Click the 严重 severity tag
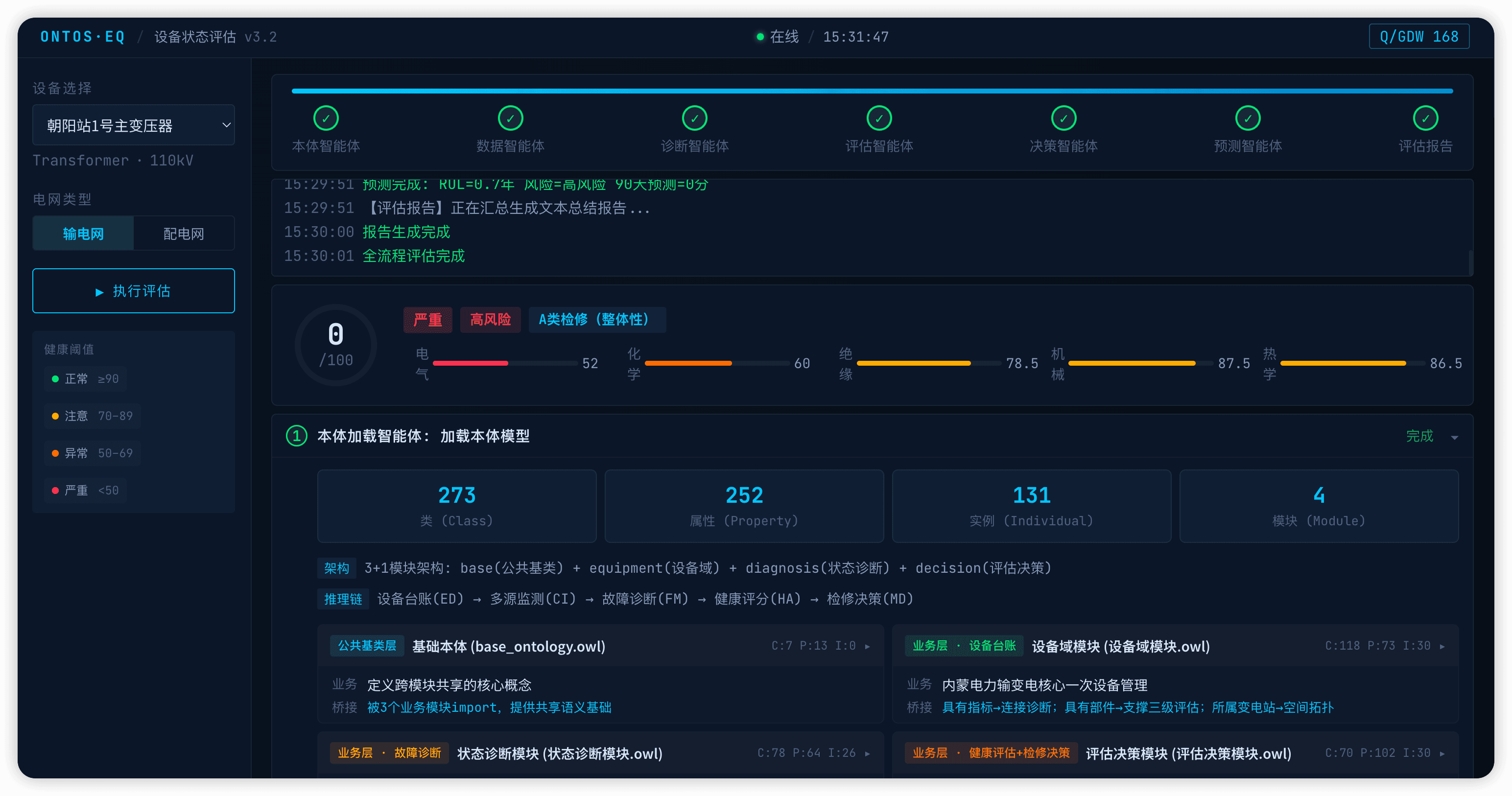Screen dimensions: 1512x796 pos(428,320)
